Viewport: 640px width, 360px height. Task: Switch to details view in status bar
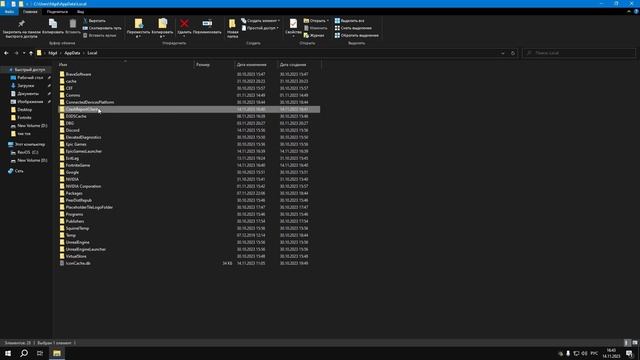(x=627, y=343)
